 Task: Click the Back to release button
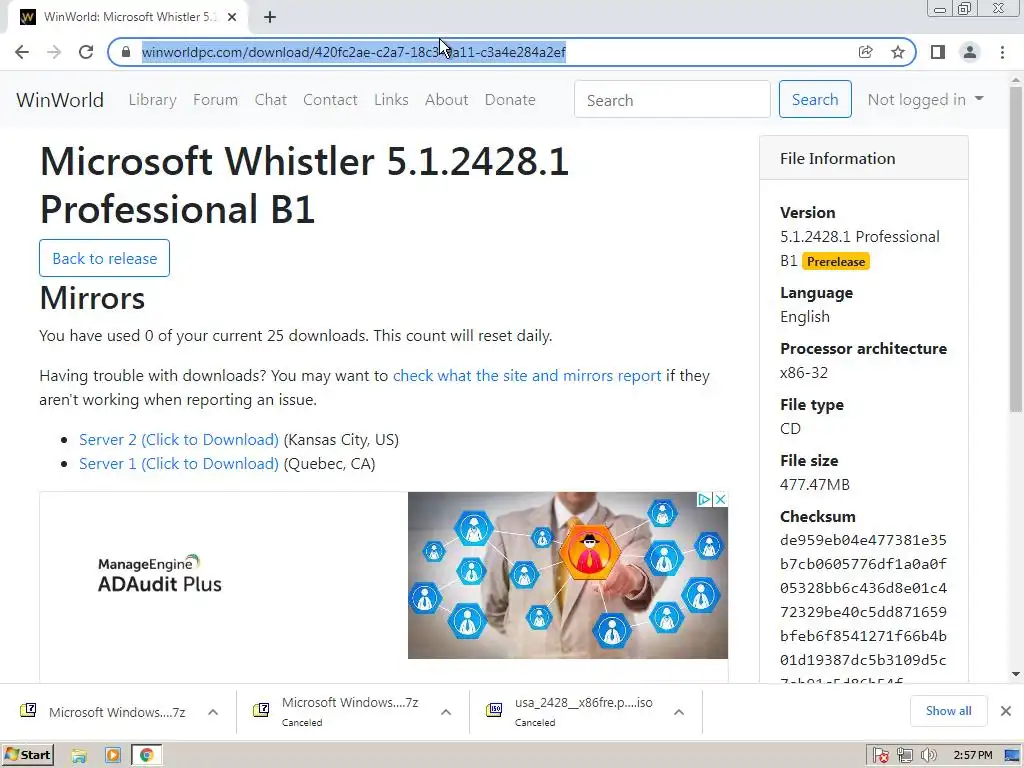104,258
